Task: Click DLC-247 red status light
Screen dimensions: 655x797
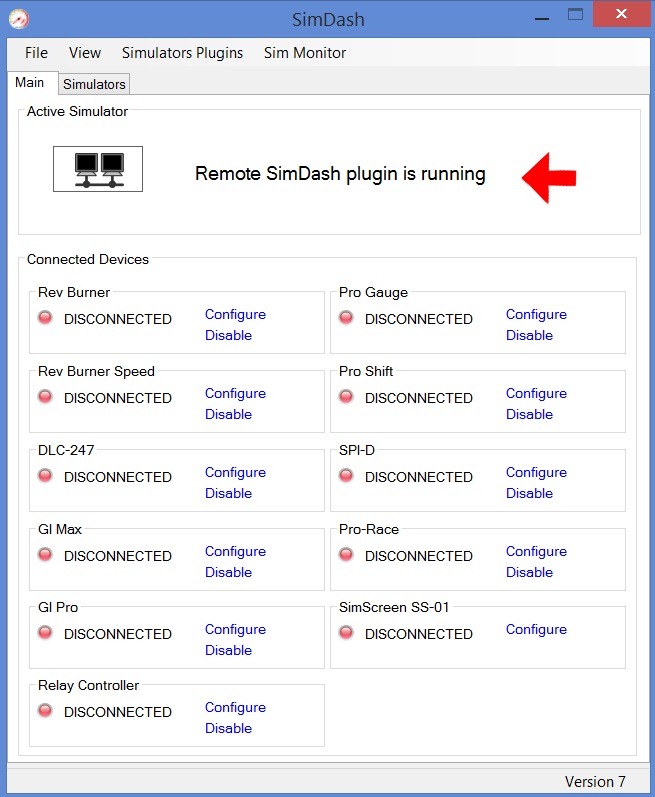Action: click(x=45, y=476)
